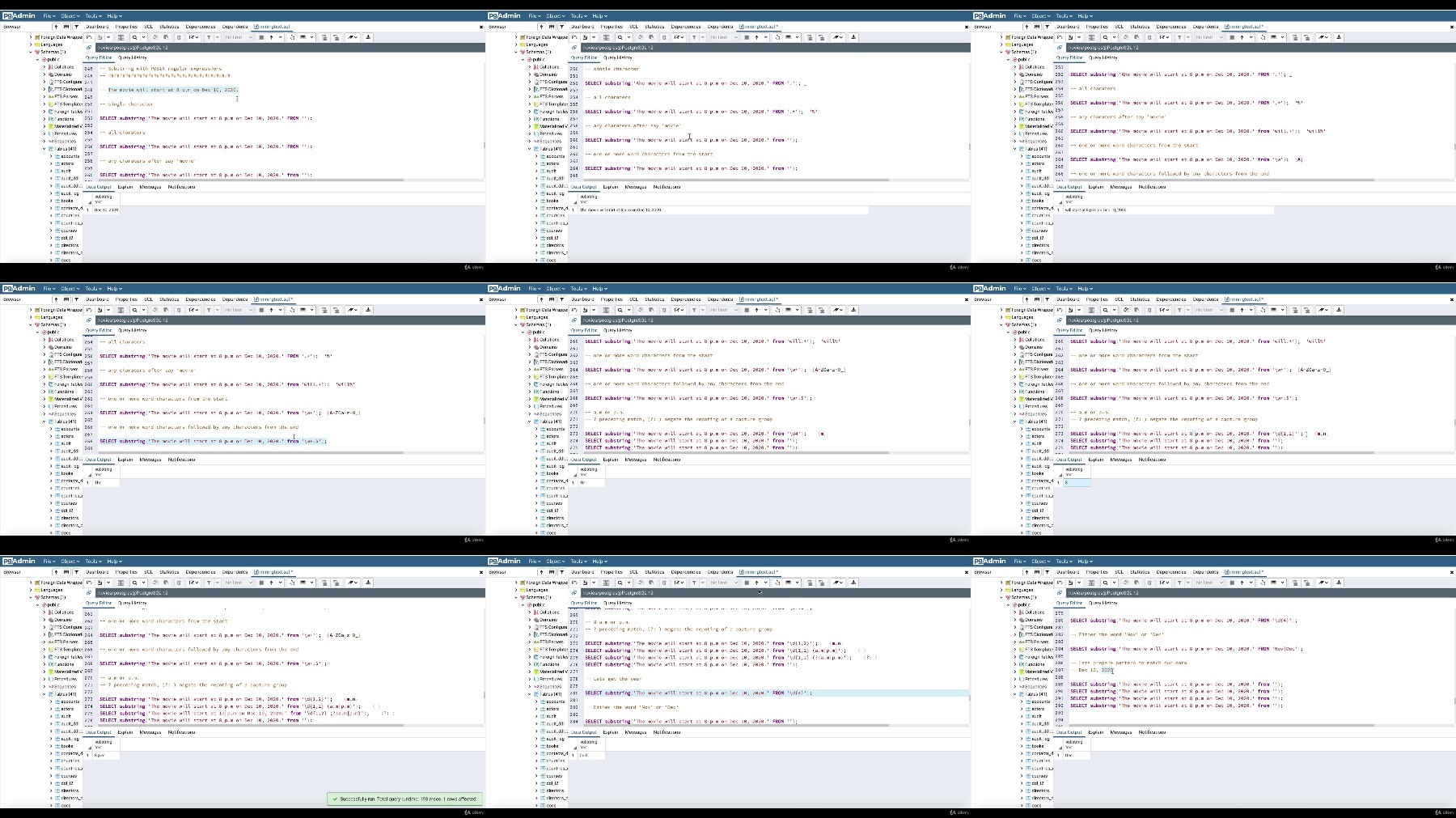
Task: Click Stop query icon in top-right frame
Action: (1232, 37)
